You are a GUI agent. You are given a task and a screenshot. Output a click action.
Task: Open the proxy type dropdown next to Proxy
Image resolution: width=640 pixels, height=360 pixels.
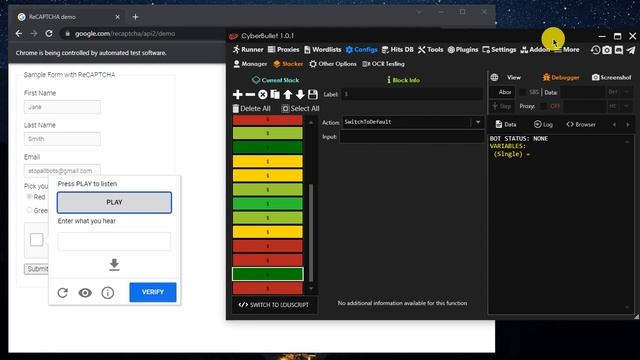coord(619,106)
